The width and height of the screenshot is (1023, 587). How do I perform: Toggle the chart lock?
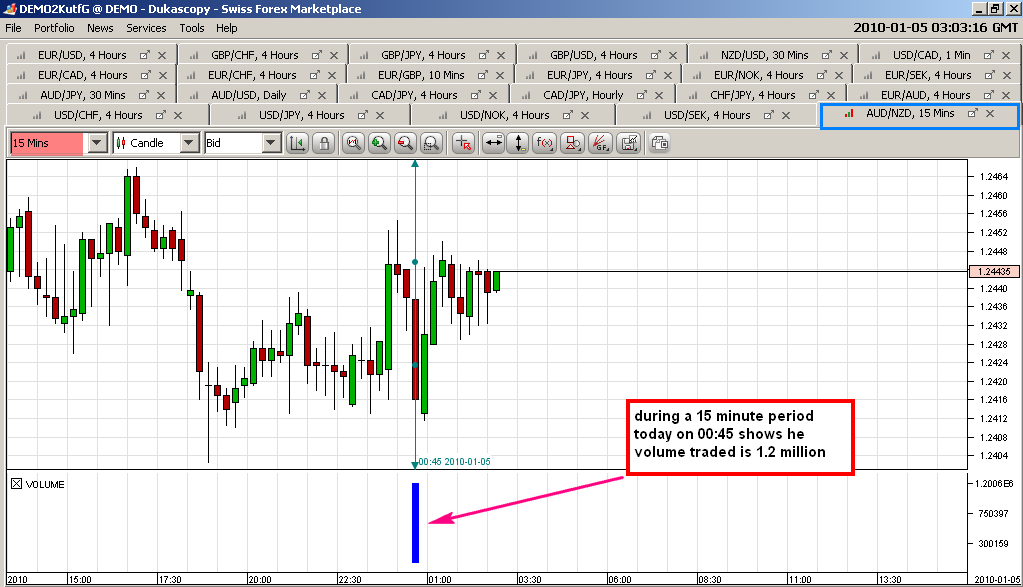324,143
